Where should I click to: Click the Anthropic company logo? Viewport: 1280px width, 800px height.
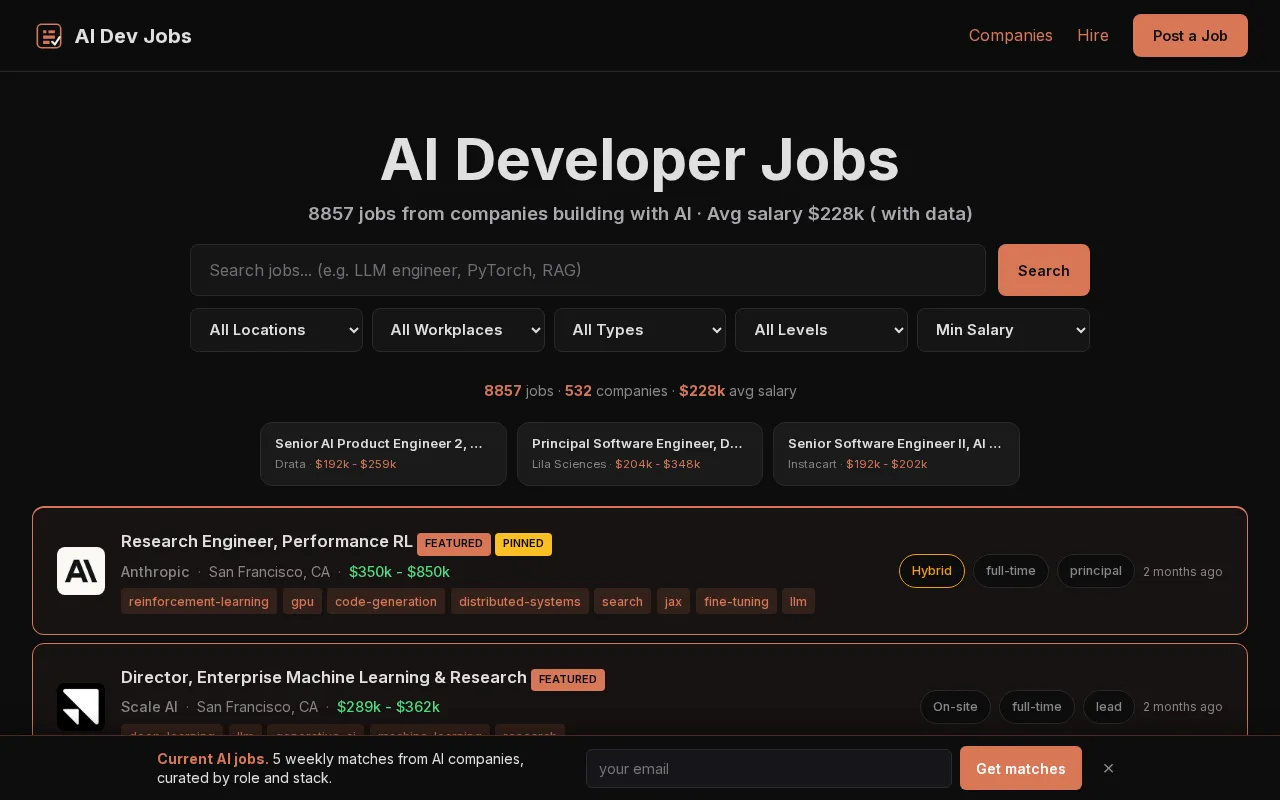click(x=81, y=571)
